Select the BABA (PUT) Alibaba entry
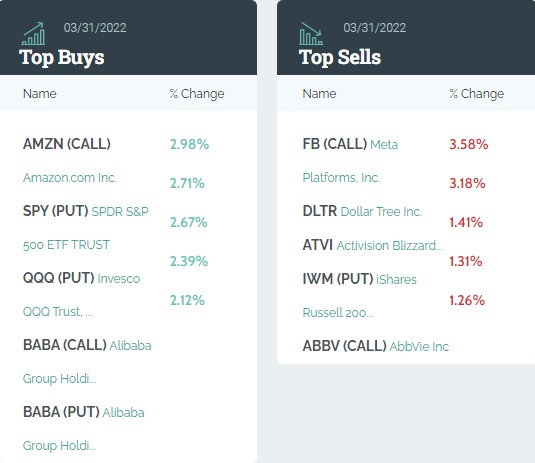535x463 pixels. pos(84,412)
